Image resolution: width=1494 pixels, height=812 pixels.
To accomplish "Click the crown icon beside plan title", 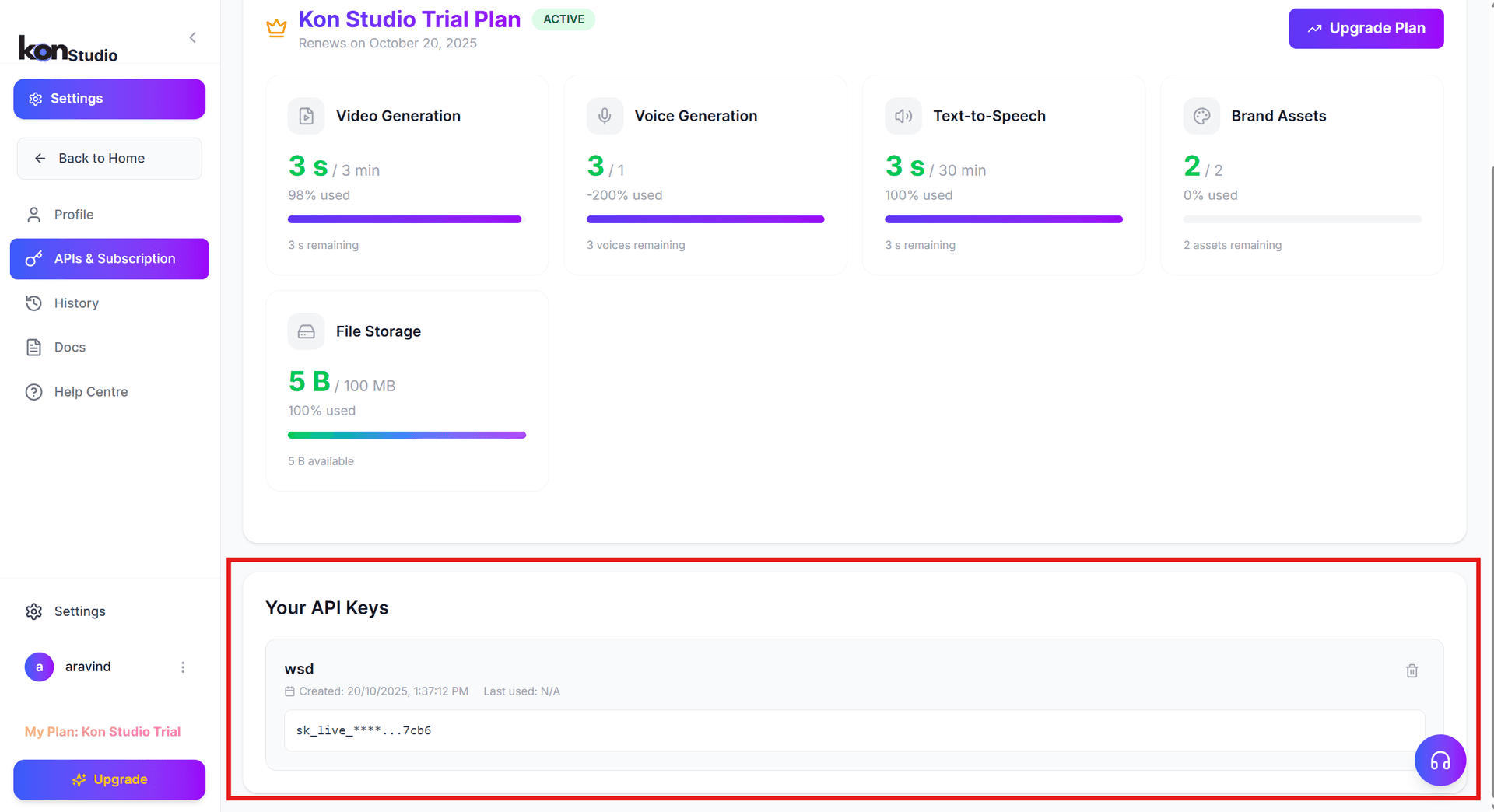I will [276, 27].
